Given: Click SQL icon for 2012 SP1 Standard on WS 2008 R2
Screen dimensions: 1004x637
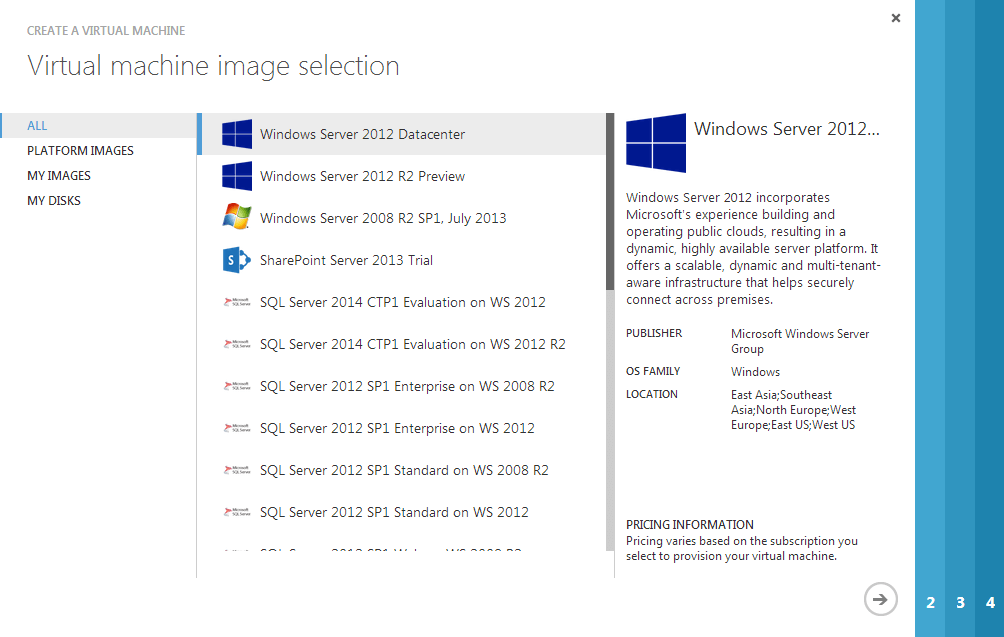Looking at the screenshot, I should pos(237,470).
